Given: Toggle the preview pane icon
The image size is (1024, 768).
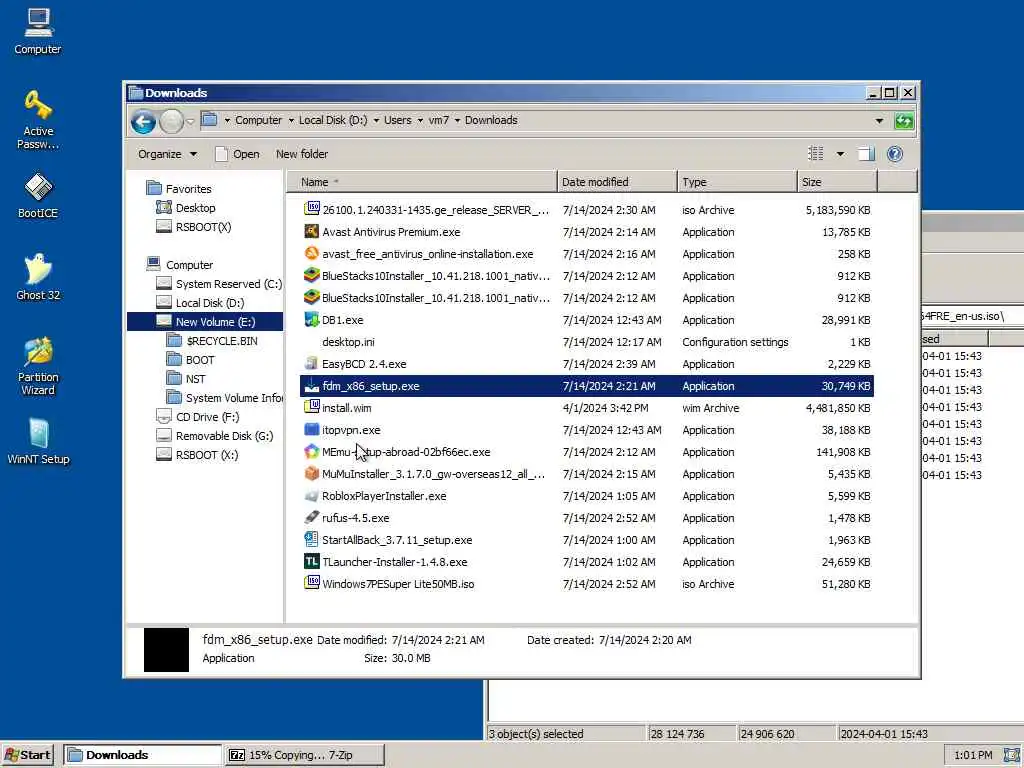Looking at the screenshot, I should pos(866,154).
